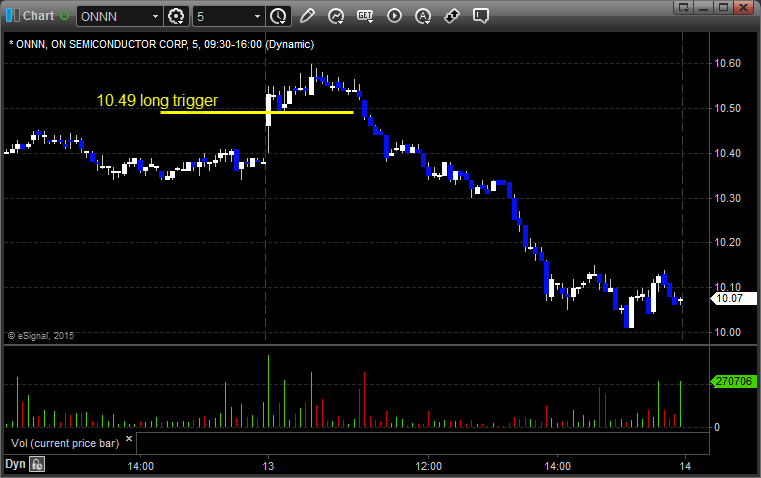Maximize the chart window

tap(723, 7)
